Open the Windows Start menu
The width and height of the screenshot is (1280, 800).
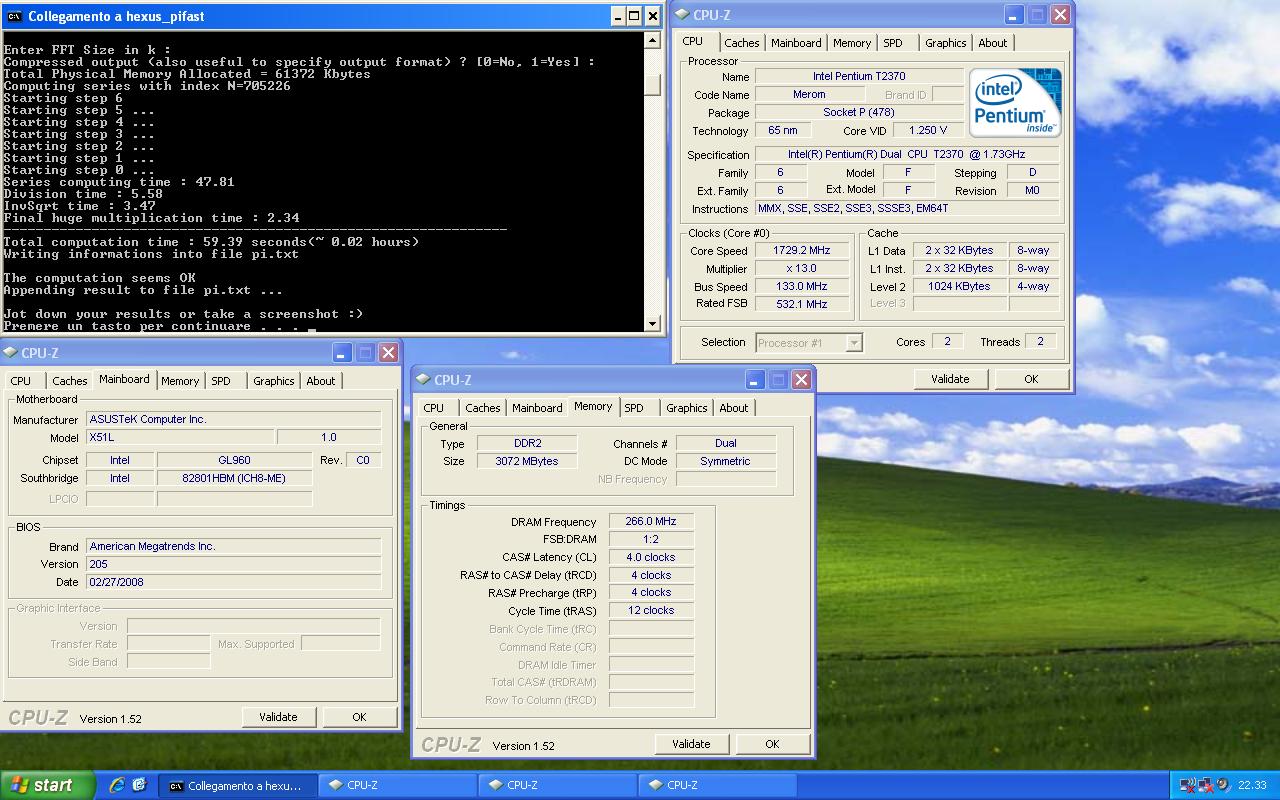click(46, 785)
